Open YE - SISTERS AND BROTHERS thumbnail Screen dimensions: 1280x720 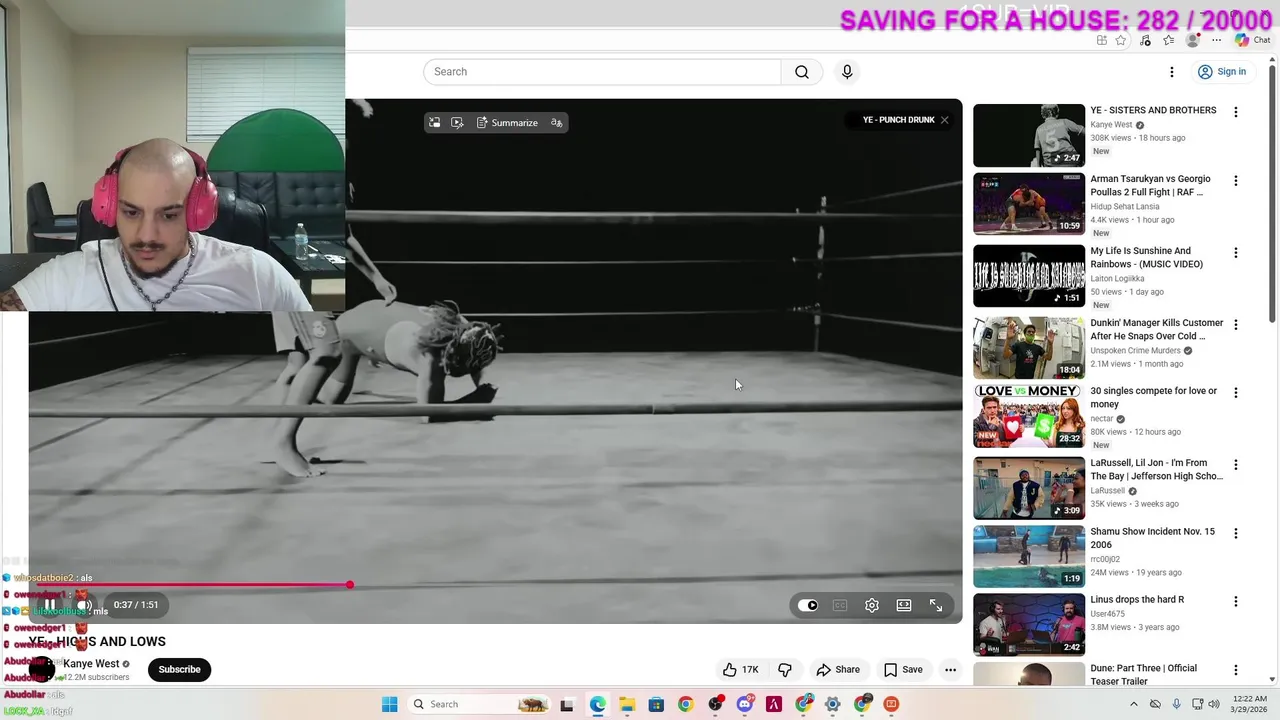[1029, 135]
